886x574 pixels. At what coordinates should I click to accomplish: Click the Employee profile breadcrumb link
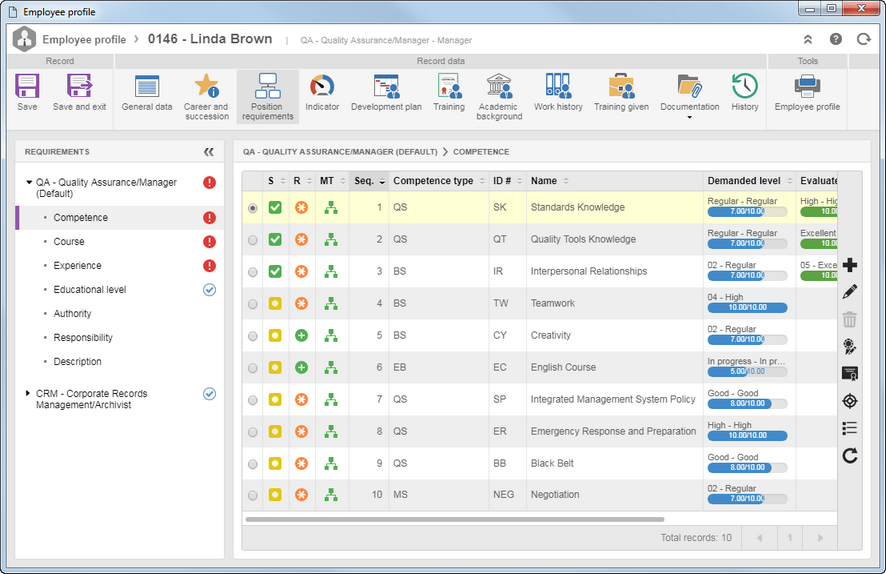(x=84, y=40)
